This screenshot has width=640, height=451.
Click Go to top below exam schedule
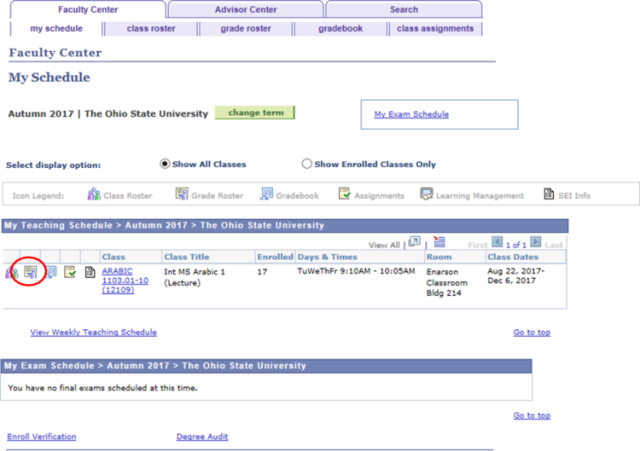click(532, 415)
